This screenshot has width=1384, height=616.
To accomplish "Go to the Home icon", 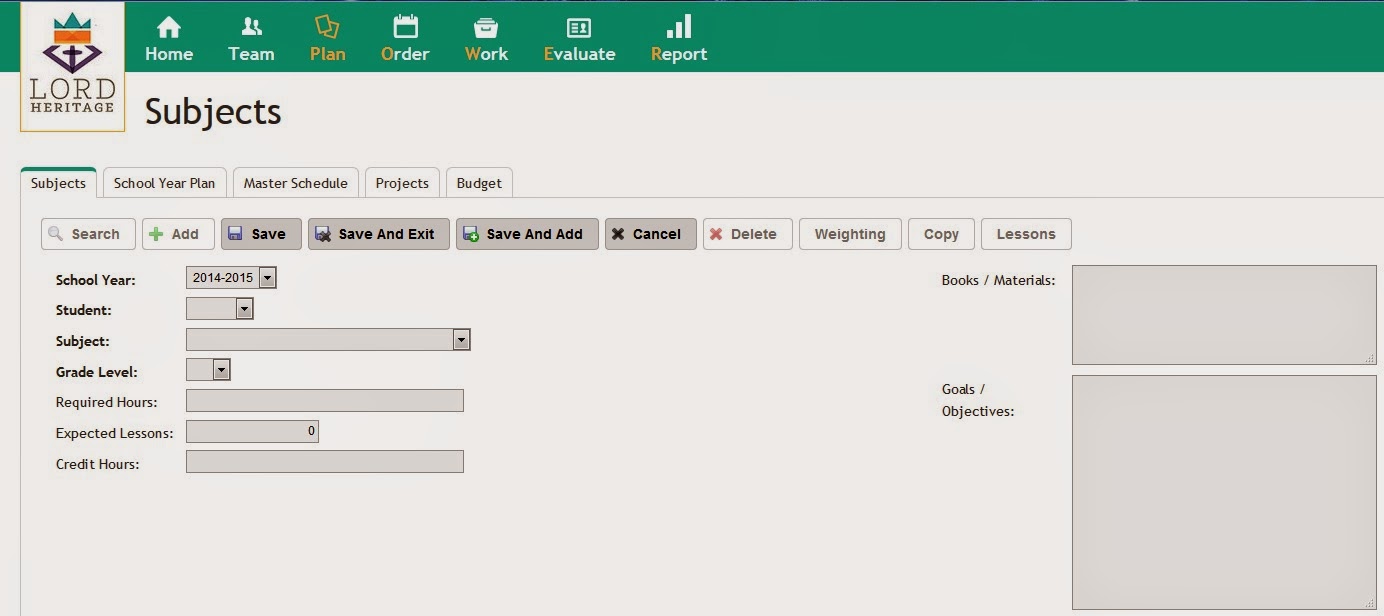I will pos(169,27).
